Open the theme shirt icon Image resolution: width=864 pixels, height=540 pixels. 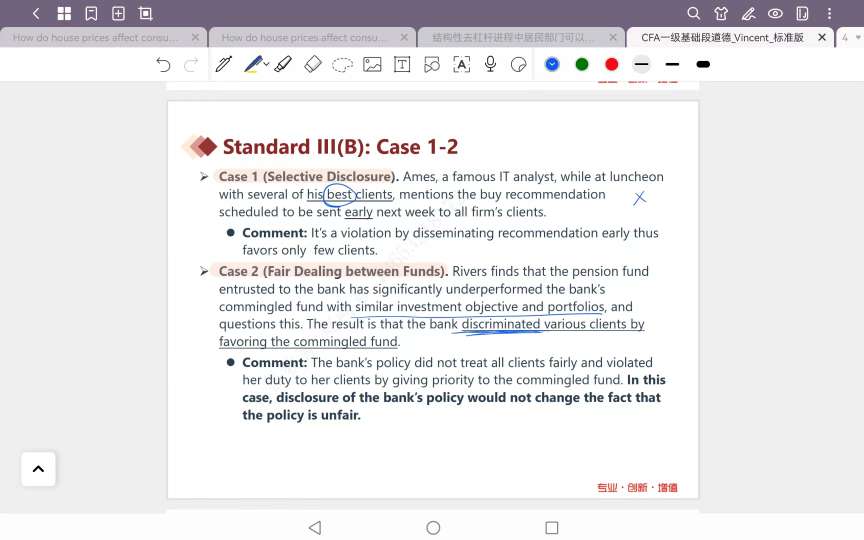pos(721,13)
